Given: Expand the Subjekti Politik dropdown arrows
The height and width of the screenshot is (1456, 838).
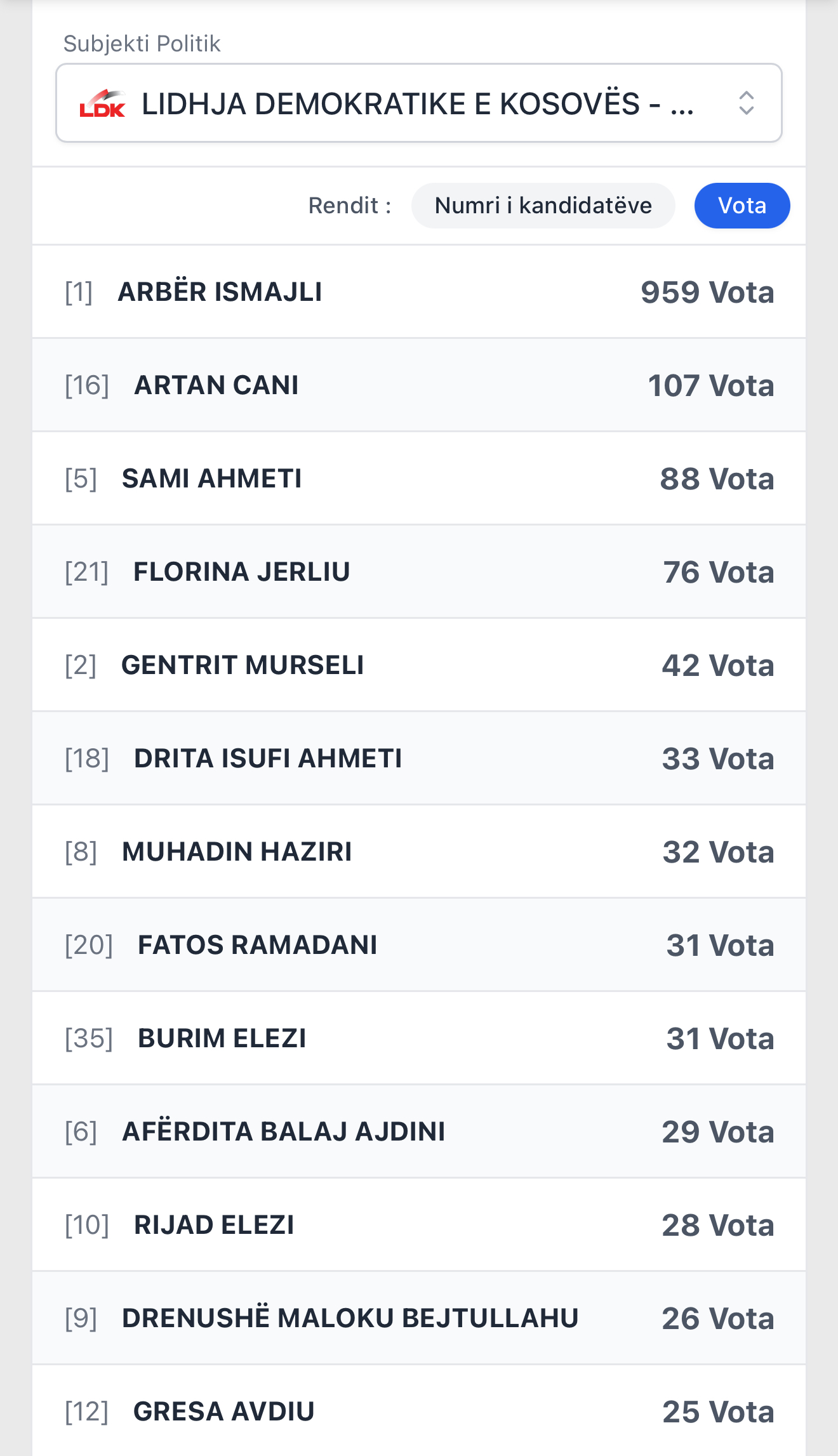Looking at the screenshot, I should click(746, 103).
